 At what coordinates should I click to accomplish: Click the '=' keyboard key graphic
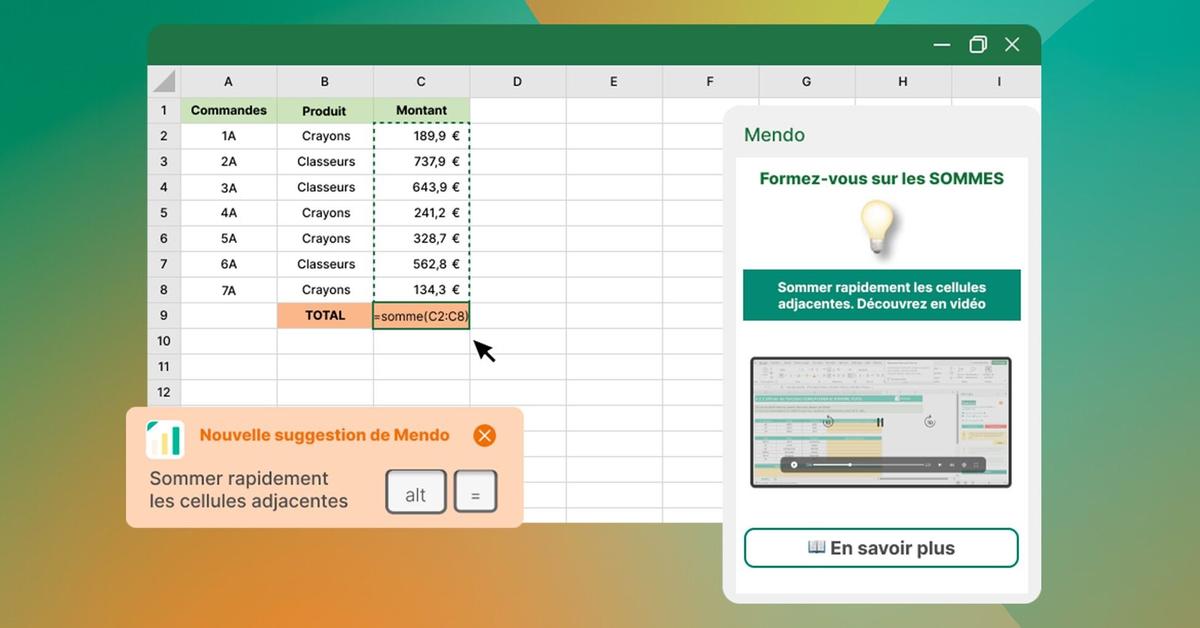pos(477,492)
